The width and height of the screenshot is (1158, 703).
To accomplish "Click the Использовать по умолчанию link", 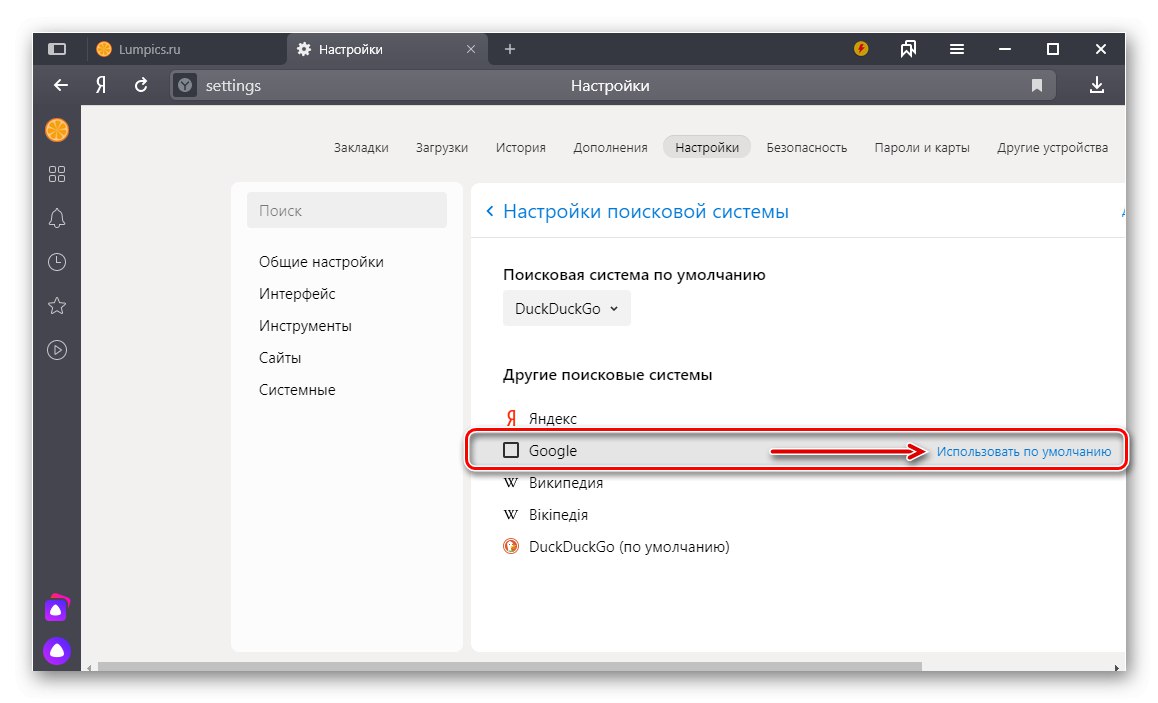I will 1023,451.
